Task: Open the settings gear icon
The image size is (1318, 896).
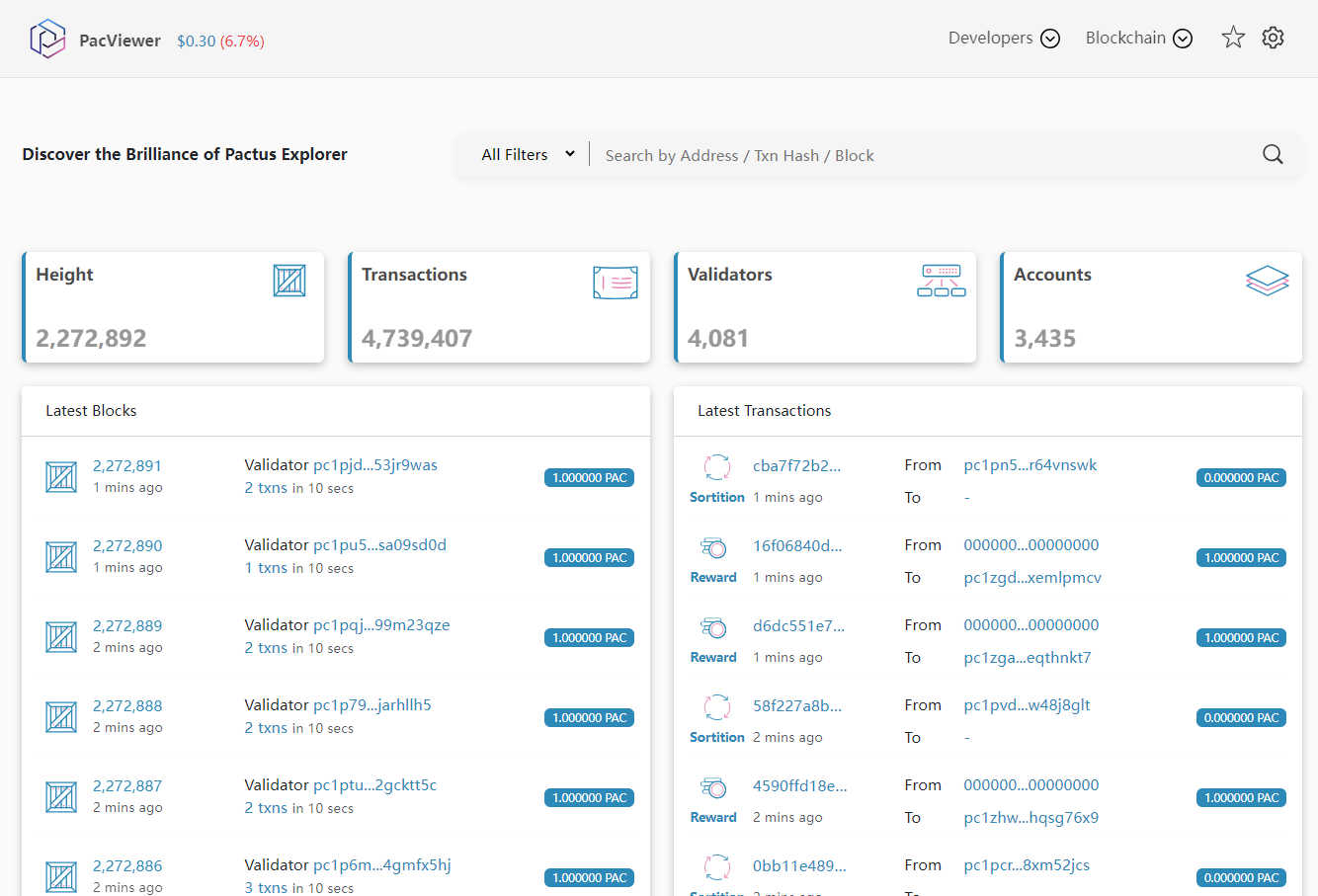Action: point(1274,38)
